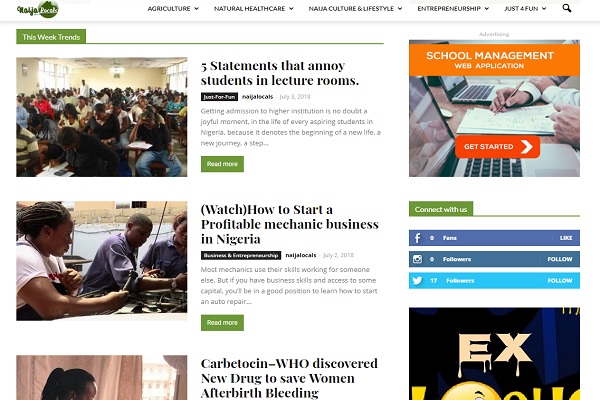This screenshot has width=600, height=400.
Task: Expand the Natural Healthcare dropdown arrow
Action: pos(291,8)
